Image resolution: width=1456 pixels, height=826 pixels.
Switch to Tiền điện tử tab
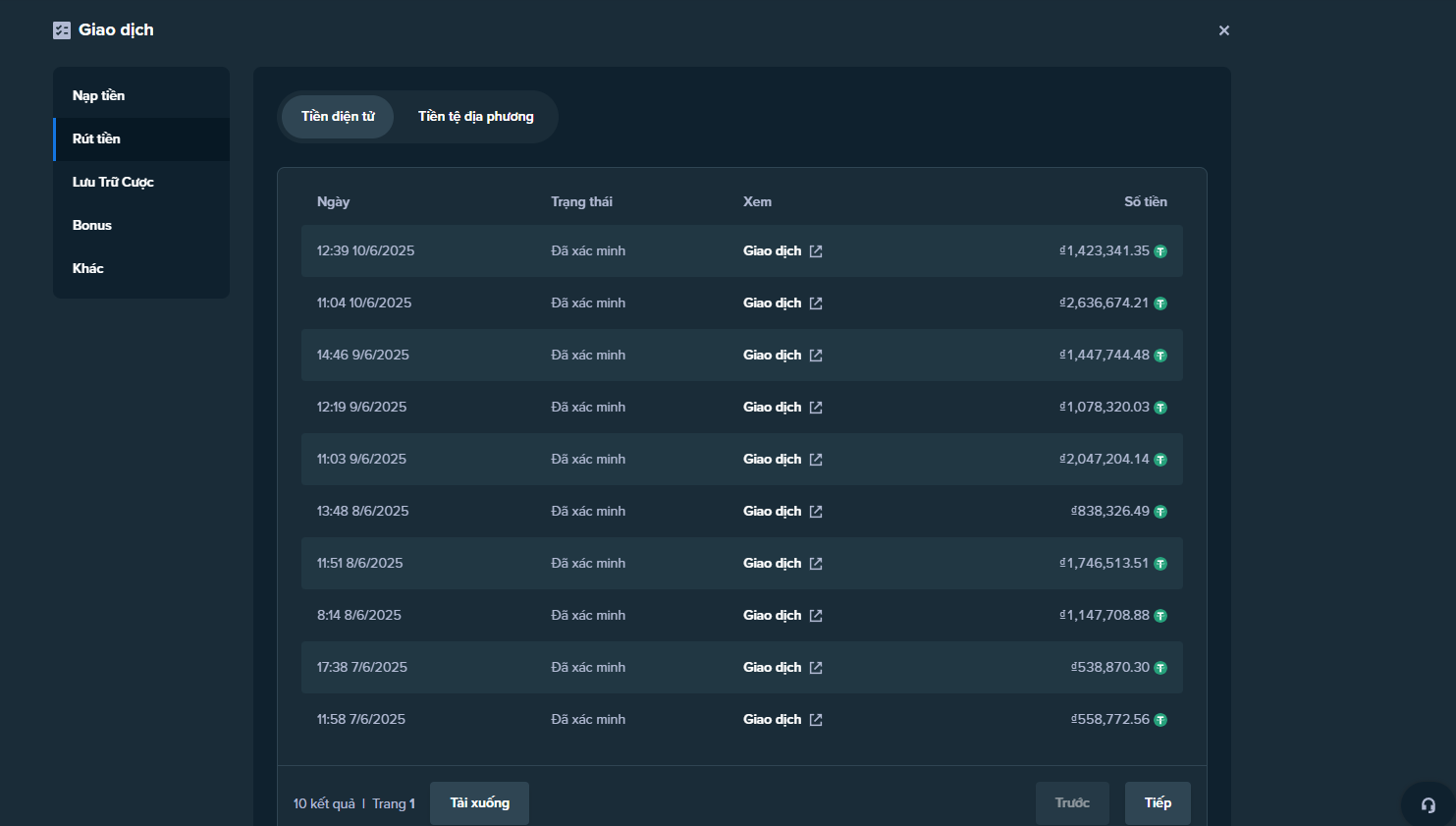(338, 117)
